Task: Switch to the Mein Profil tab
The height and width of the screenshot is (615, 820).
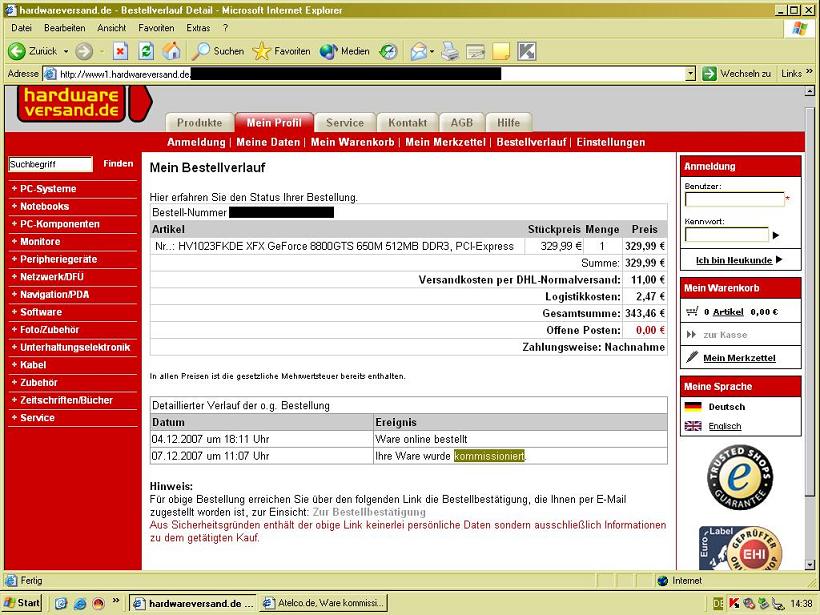Action: click(274, 122)
